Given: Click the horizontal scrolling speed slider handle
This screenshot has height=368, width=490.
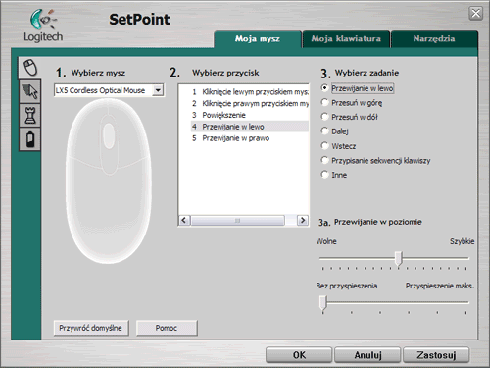Looking at the screenshot, I should tap(399, 259).
